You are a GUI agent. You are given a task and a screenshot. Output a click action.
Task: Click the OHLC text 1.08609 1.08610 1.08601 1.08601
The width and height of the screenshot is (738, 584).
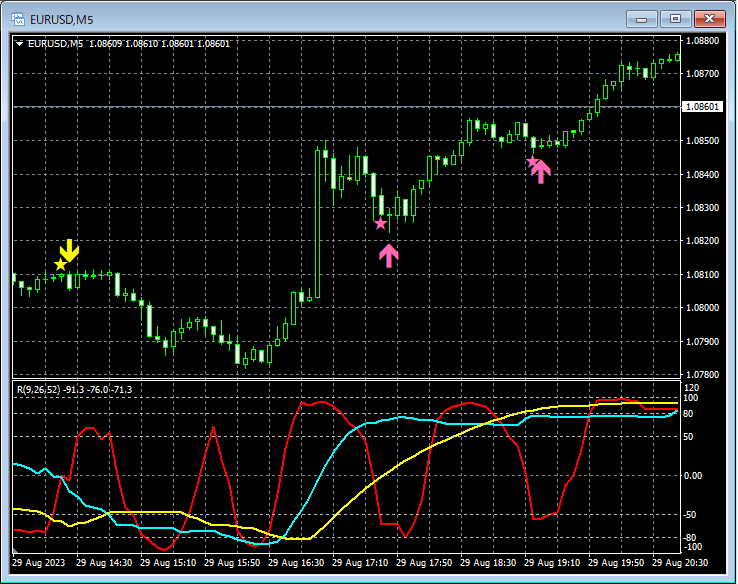point(159,44)
